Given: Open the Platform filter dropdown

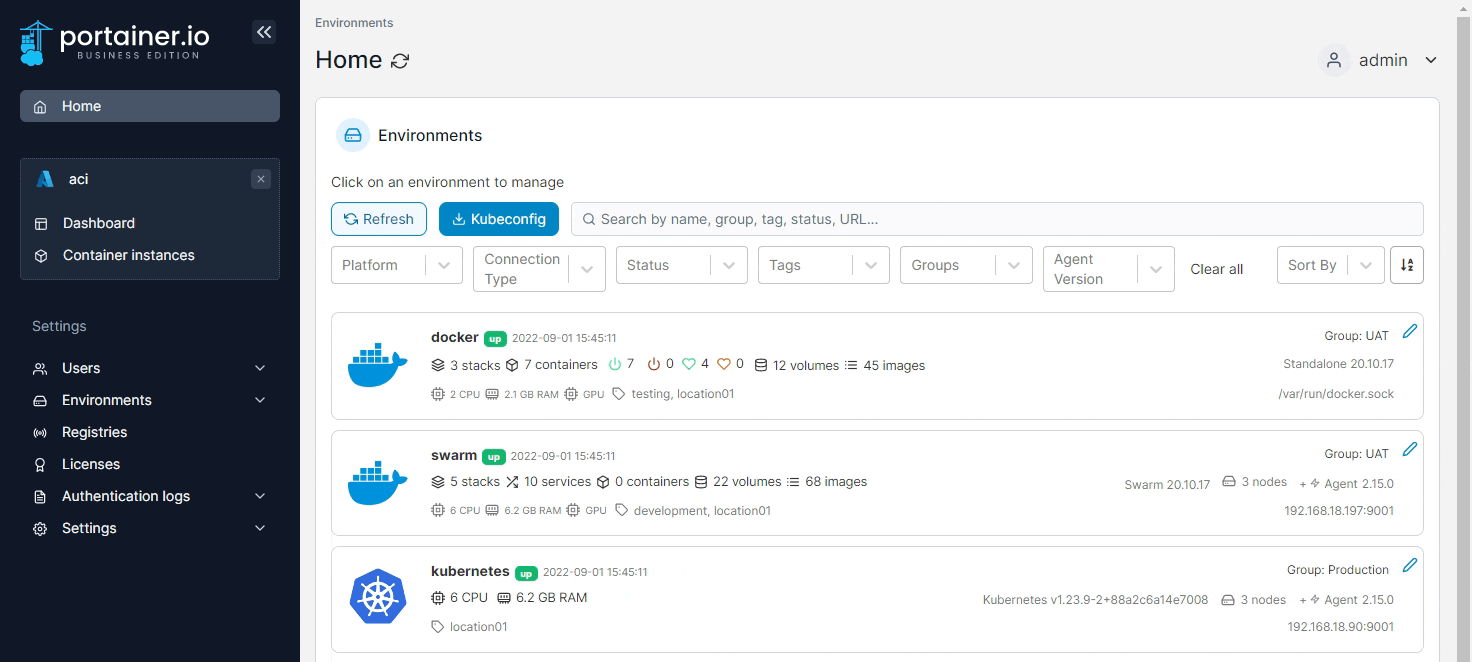Looking at the screenshot, I should coord(397,265).
